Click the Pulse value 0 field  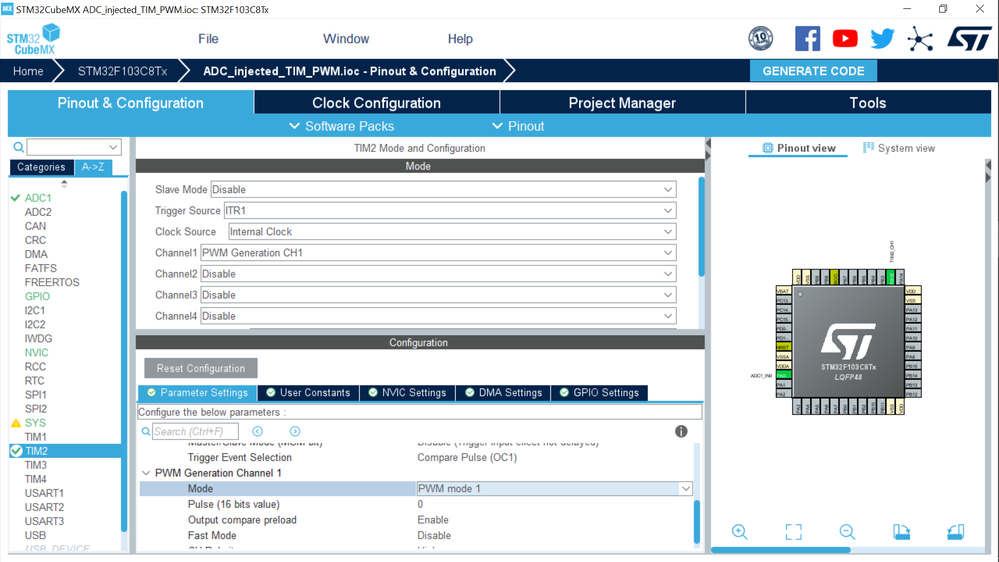(x=554, y=504)
